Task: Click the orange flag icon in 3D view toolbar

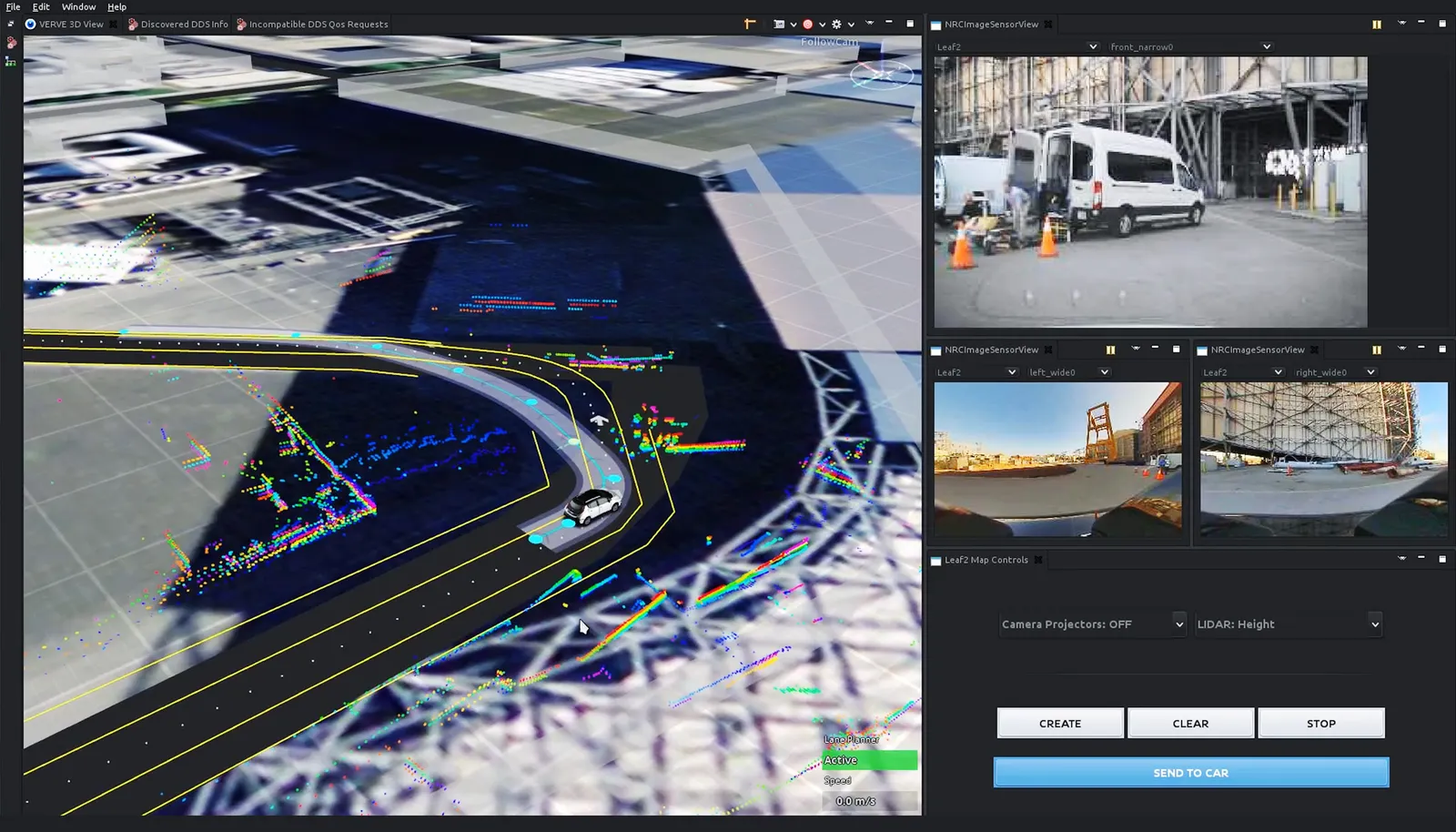Action: (x=750, y=25)
